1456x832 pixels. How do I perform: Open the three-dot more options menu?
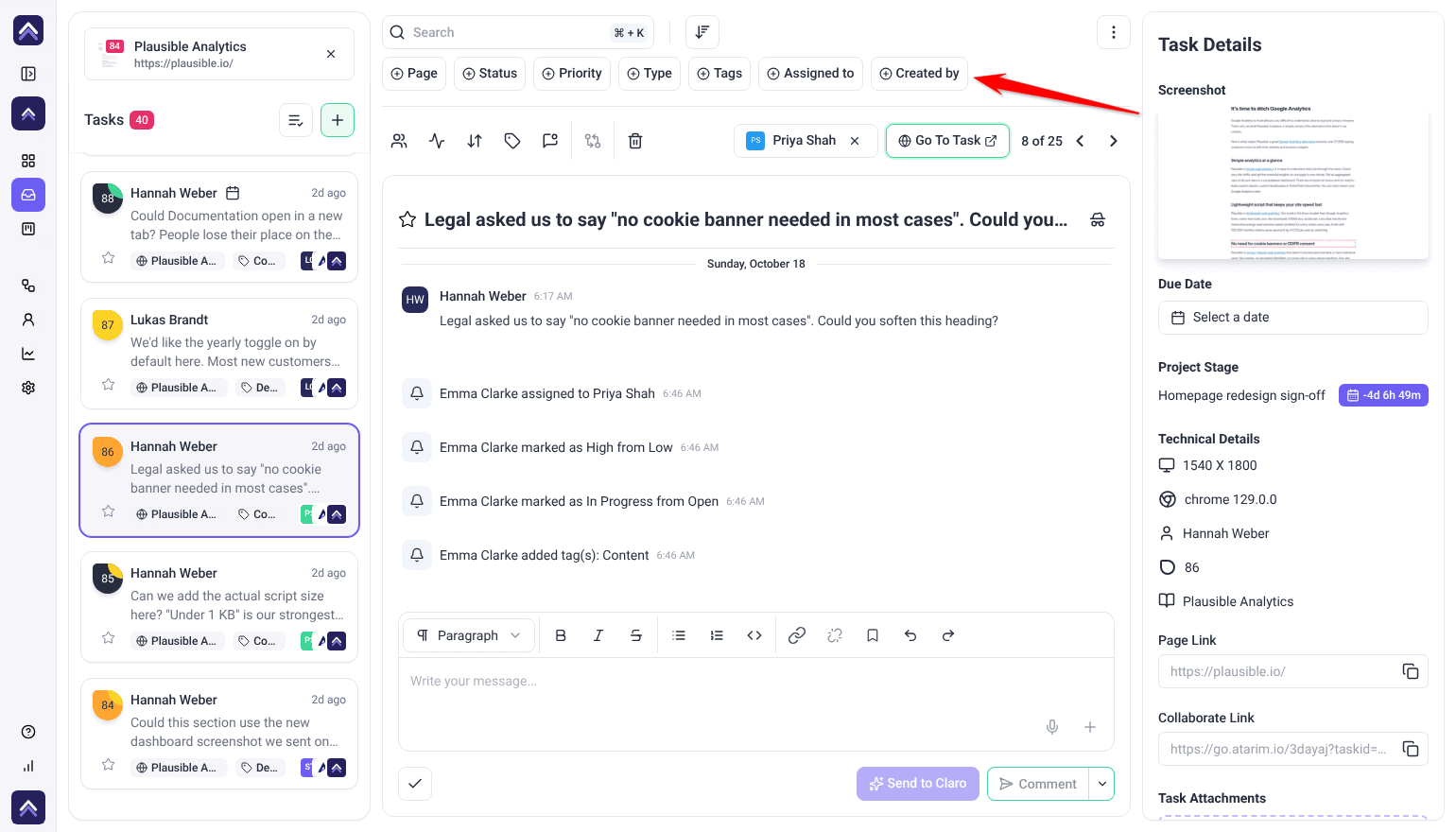pyautogui.click(x=1114, y=32)
